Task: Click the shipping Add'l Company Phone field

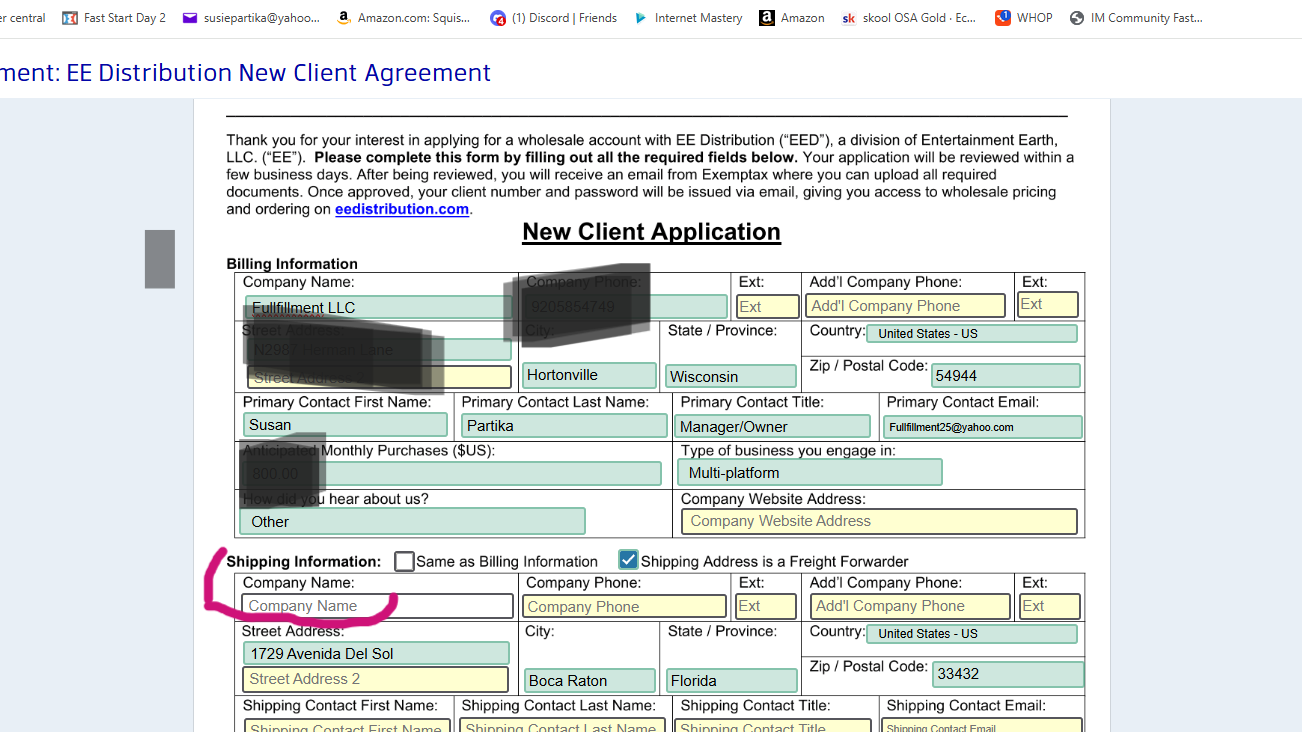Action: point(911,606)
